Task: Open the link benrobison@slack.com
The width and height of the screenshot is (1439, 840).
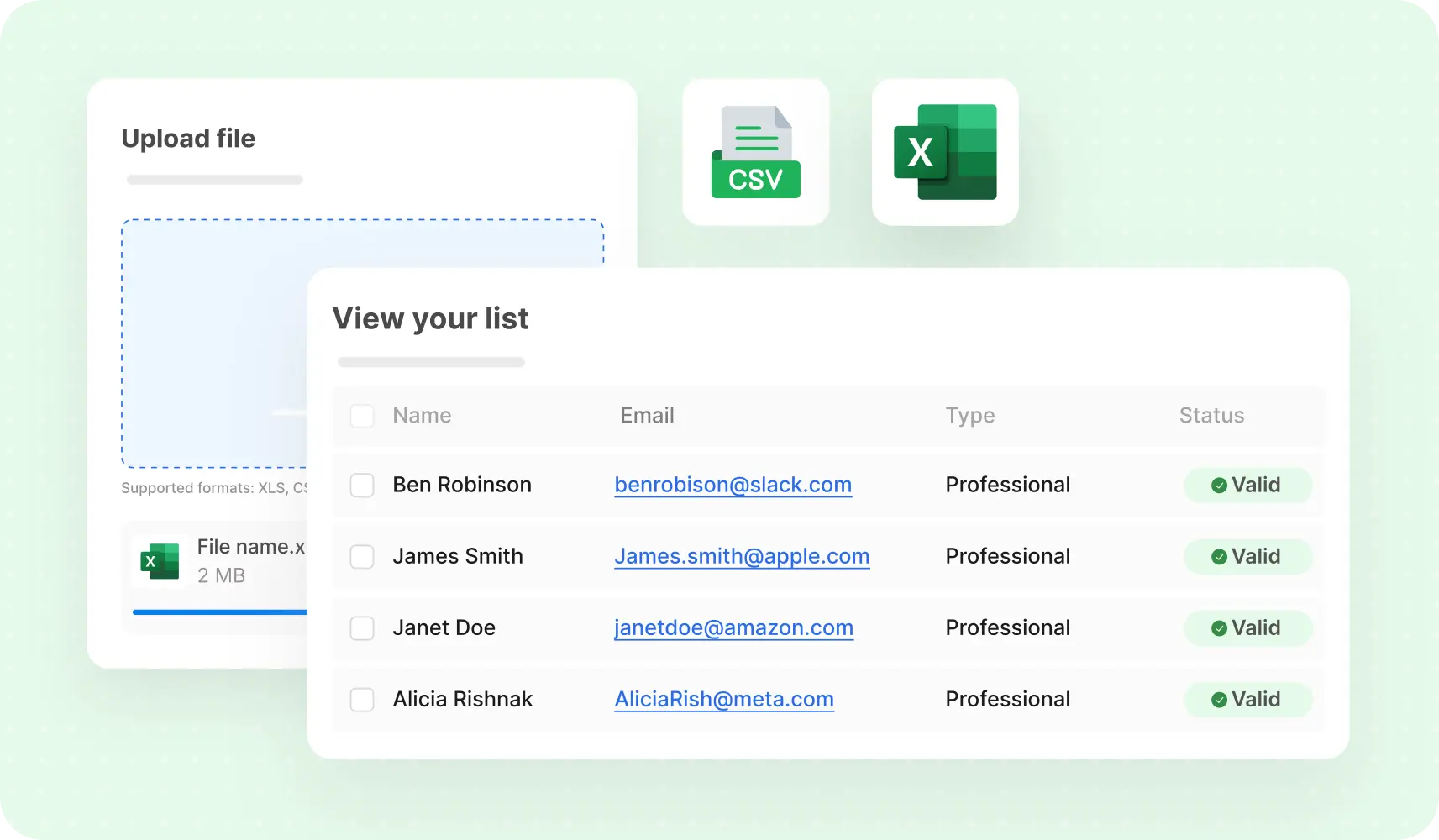Action: click(733, 485)
